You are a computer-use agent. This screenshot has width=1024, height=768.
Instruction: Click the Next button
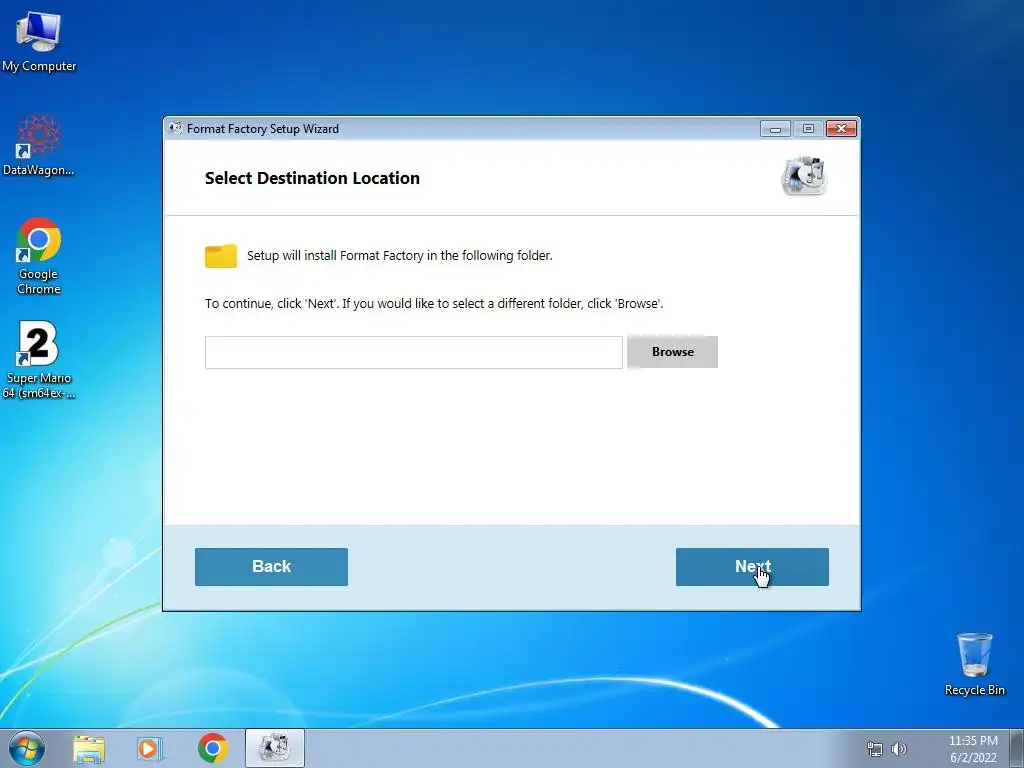[x=752, y=567]
